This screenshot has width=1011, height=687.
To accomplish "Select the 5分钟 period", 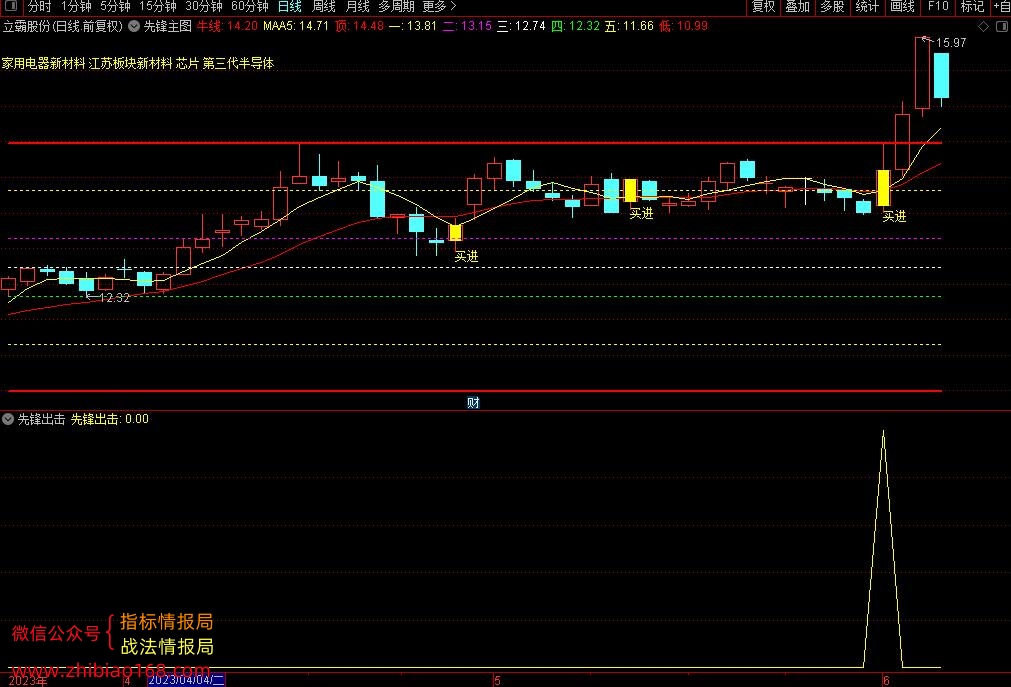I will click(x=115, y=6).
